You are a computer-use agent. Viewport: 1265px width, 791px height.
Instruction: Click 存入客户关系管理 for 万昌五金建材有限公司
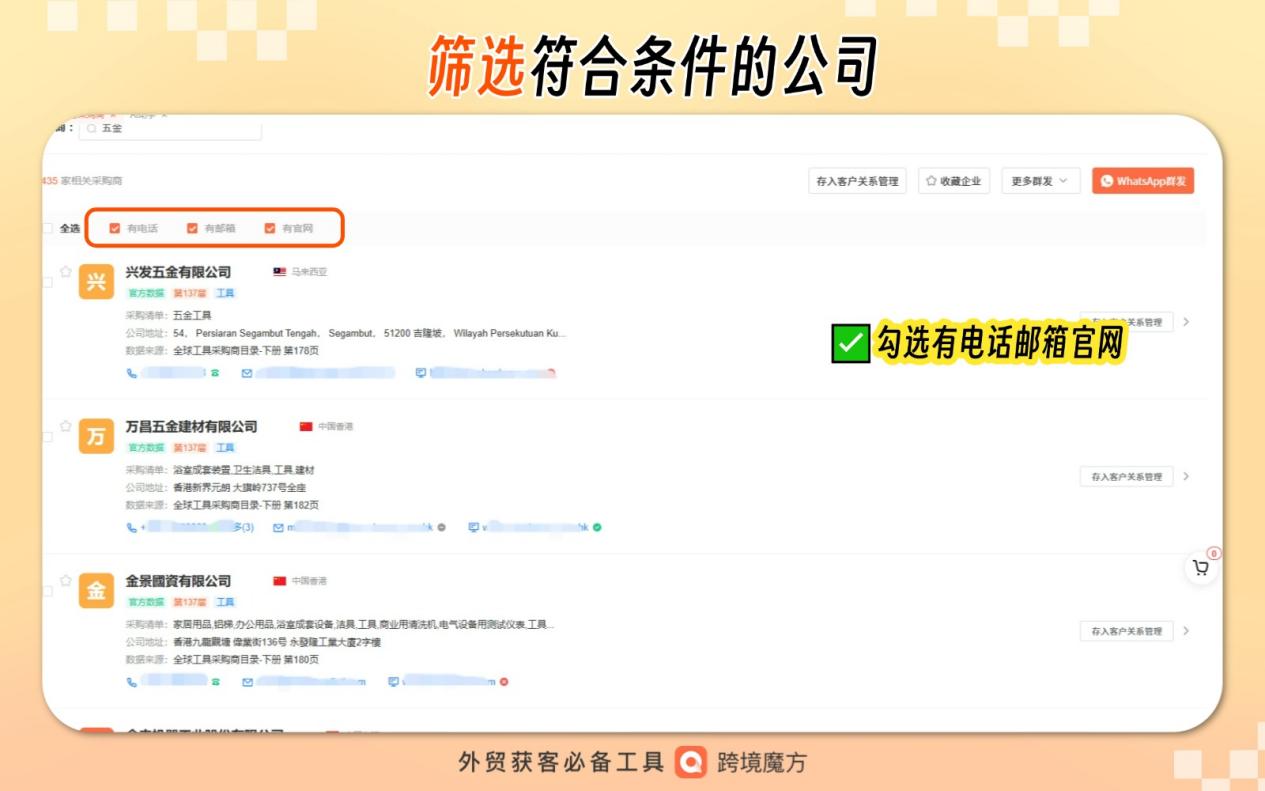tap(1126, 477)
